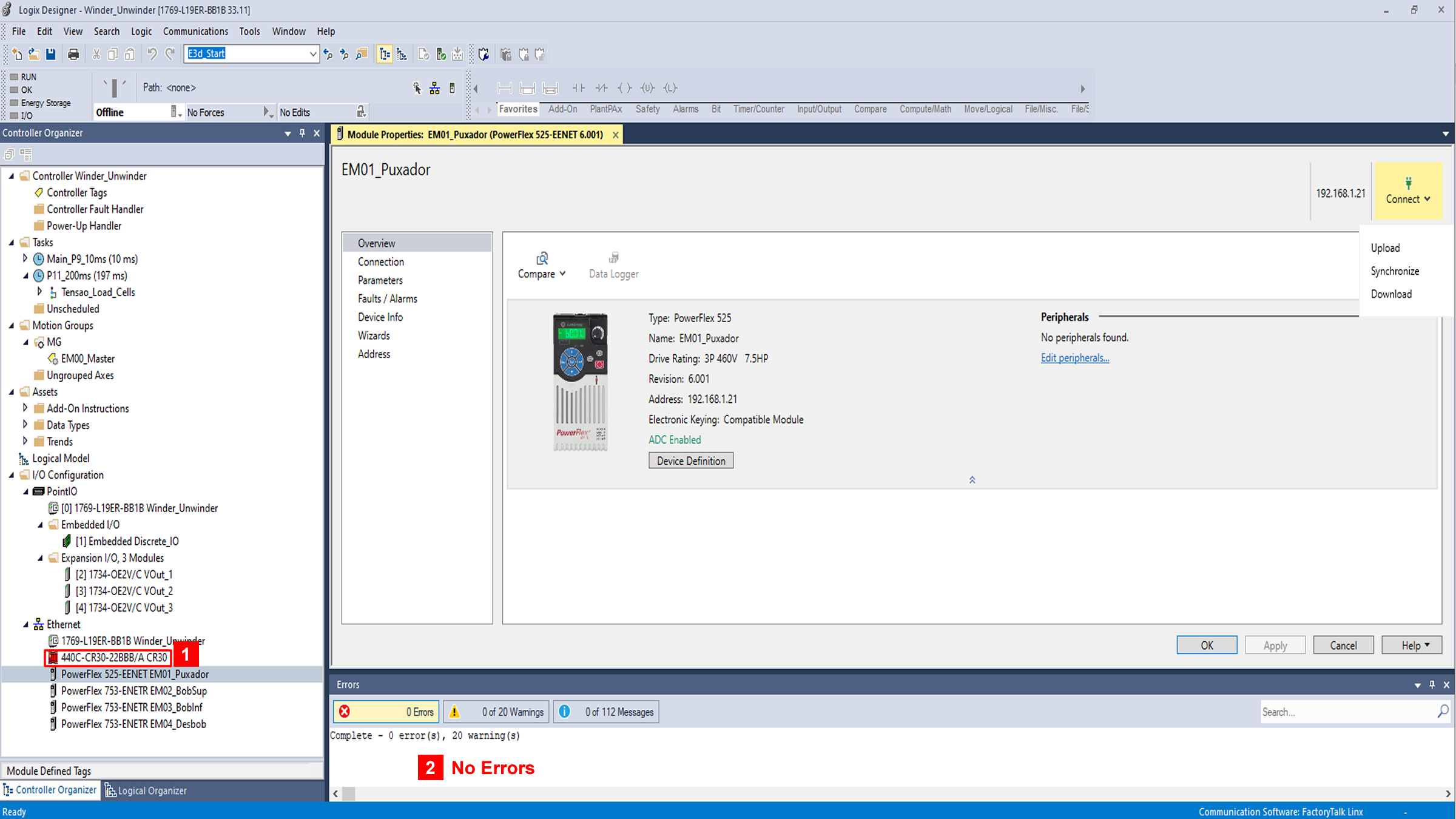
Task: Expand the Controller Winder_Unwinder root node
Action: pos(10,175)
